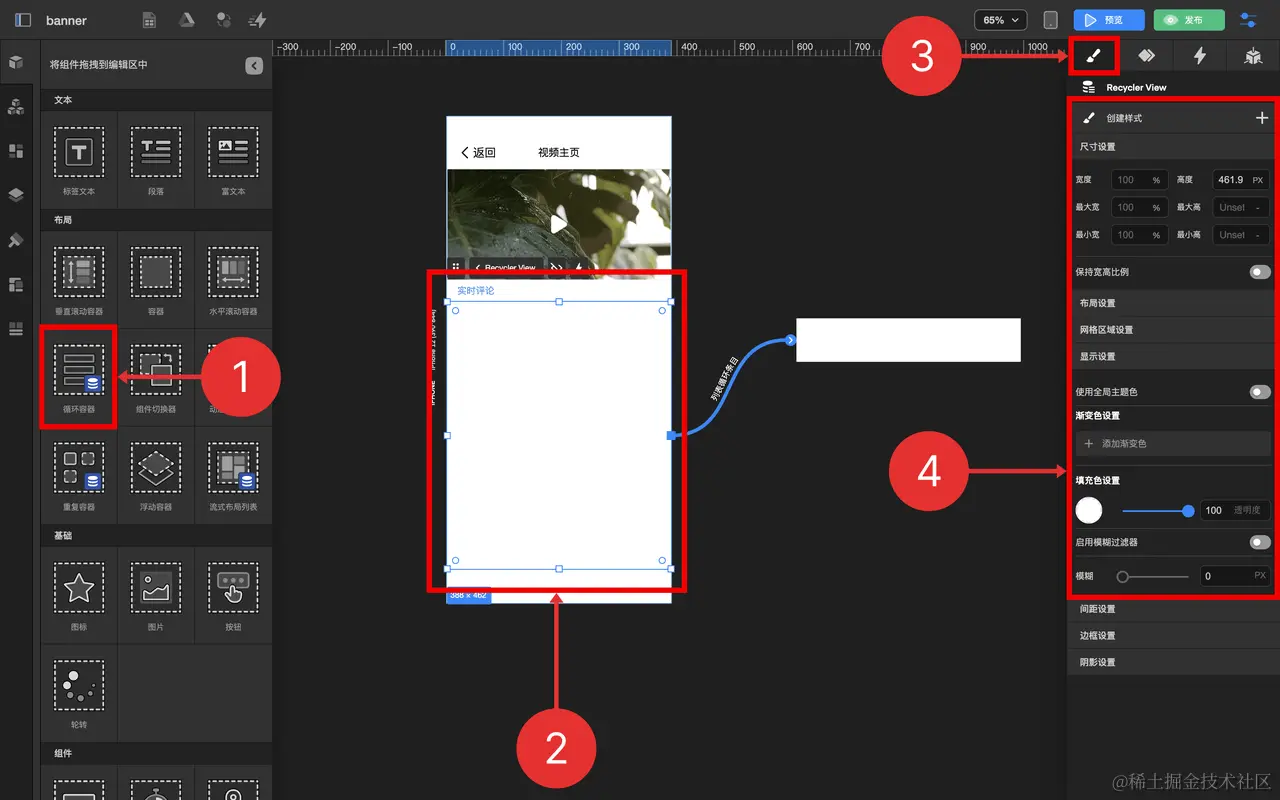
Task: Select the white list item box on canvas
Action: [908, 340]
